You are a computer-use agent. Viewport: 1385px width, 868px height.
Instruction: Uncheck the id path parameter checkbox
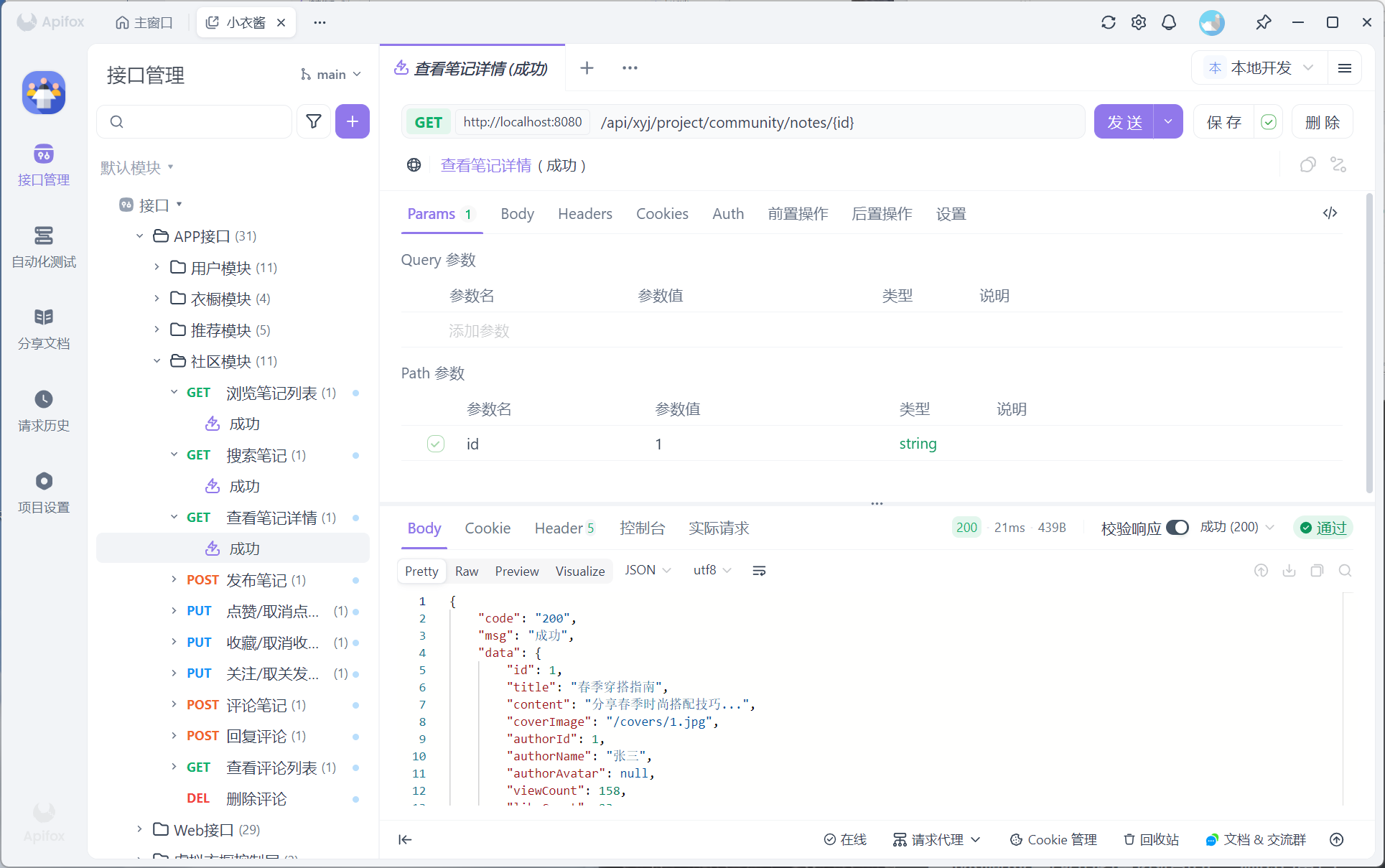436,444
